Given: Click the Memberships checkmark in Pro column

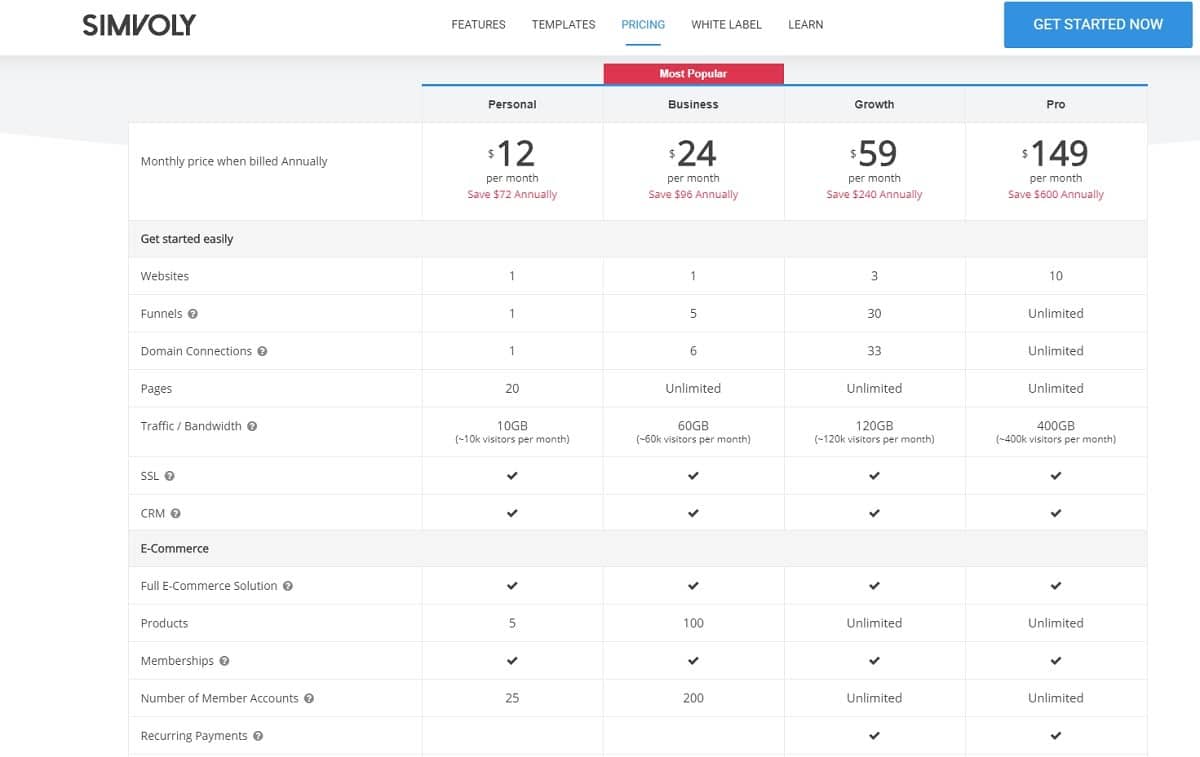Looking at the screenshot, I should point(1056,660).
